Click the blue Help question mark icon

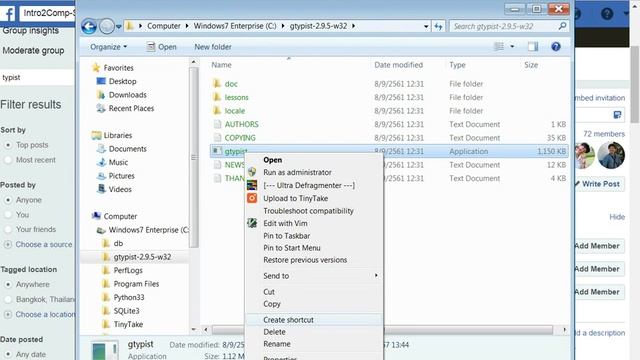pos(556,47)
